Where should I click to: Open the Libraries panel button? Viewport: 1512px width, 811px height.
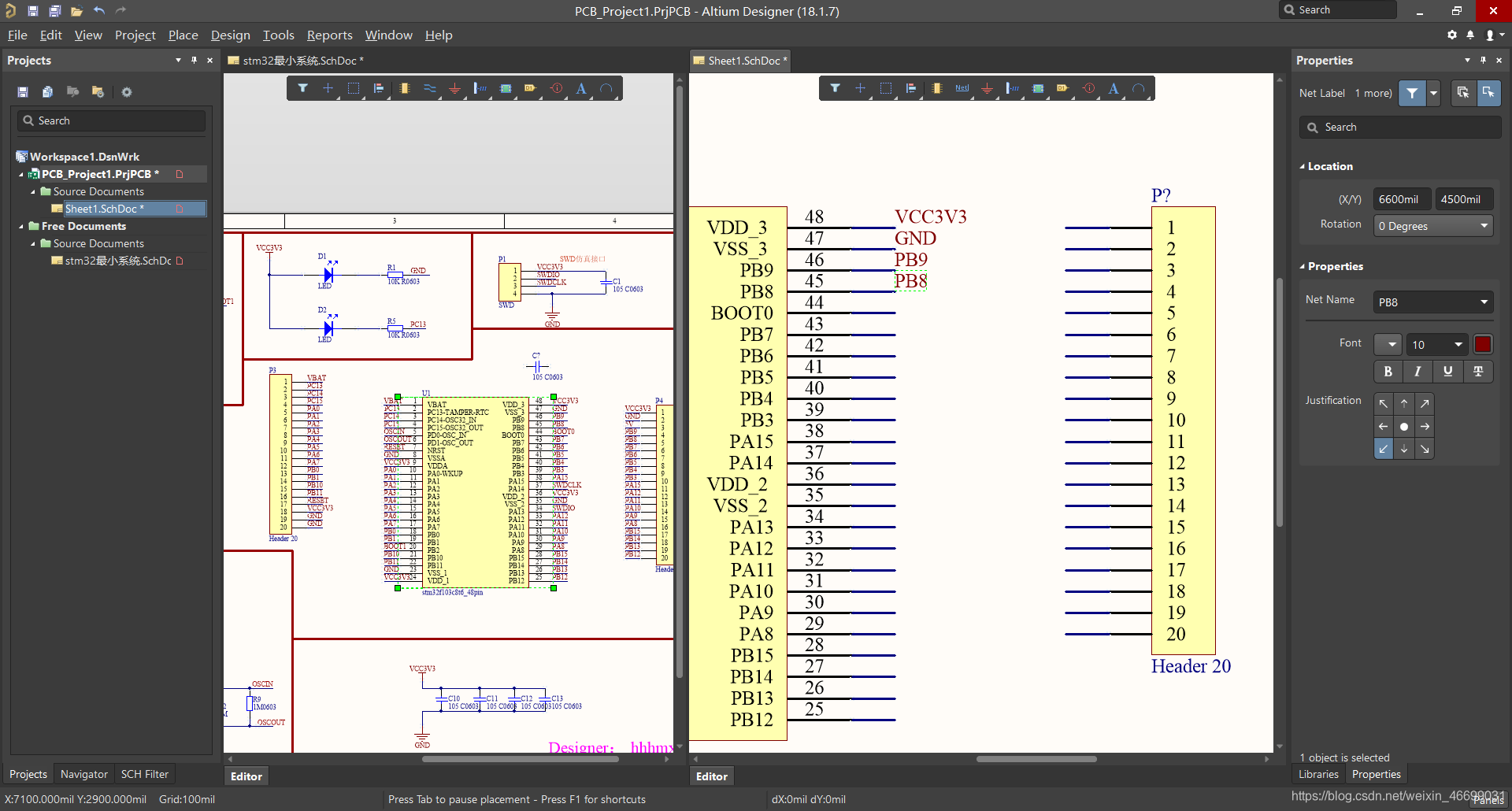[1318, 774]
